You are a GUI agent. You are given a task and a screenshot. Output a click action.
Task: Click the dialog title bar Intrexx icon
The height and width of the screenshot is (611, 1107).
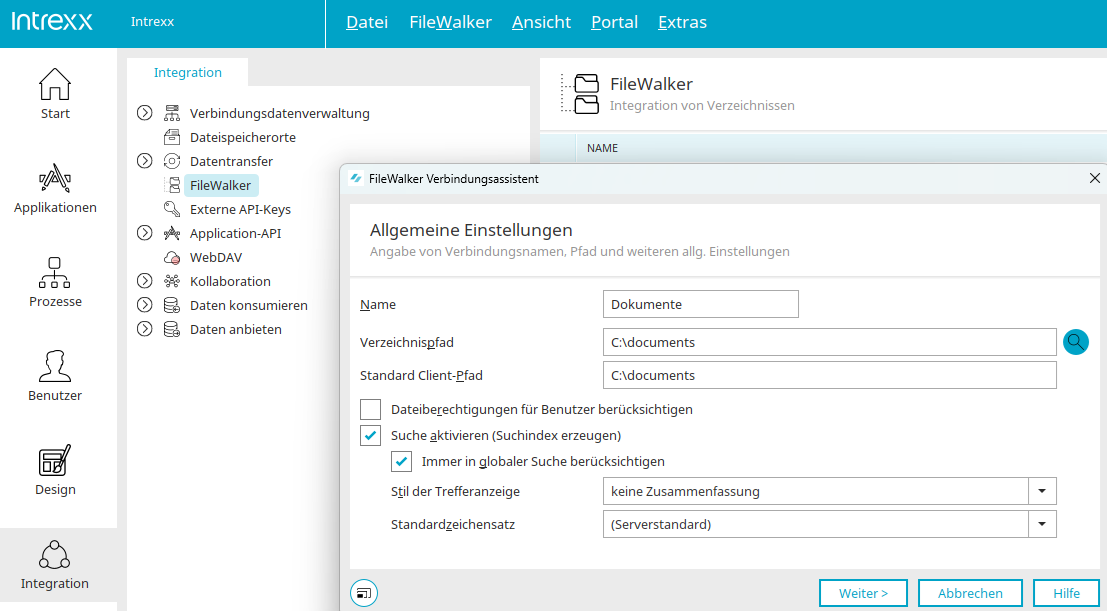(x=357, y=179)
